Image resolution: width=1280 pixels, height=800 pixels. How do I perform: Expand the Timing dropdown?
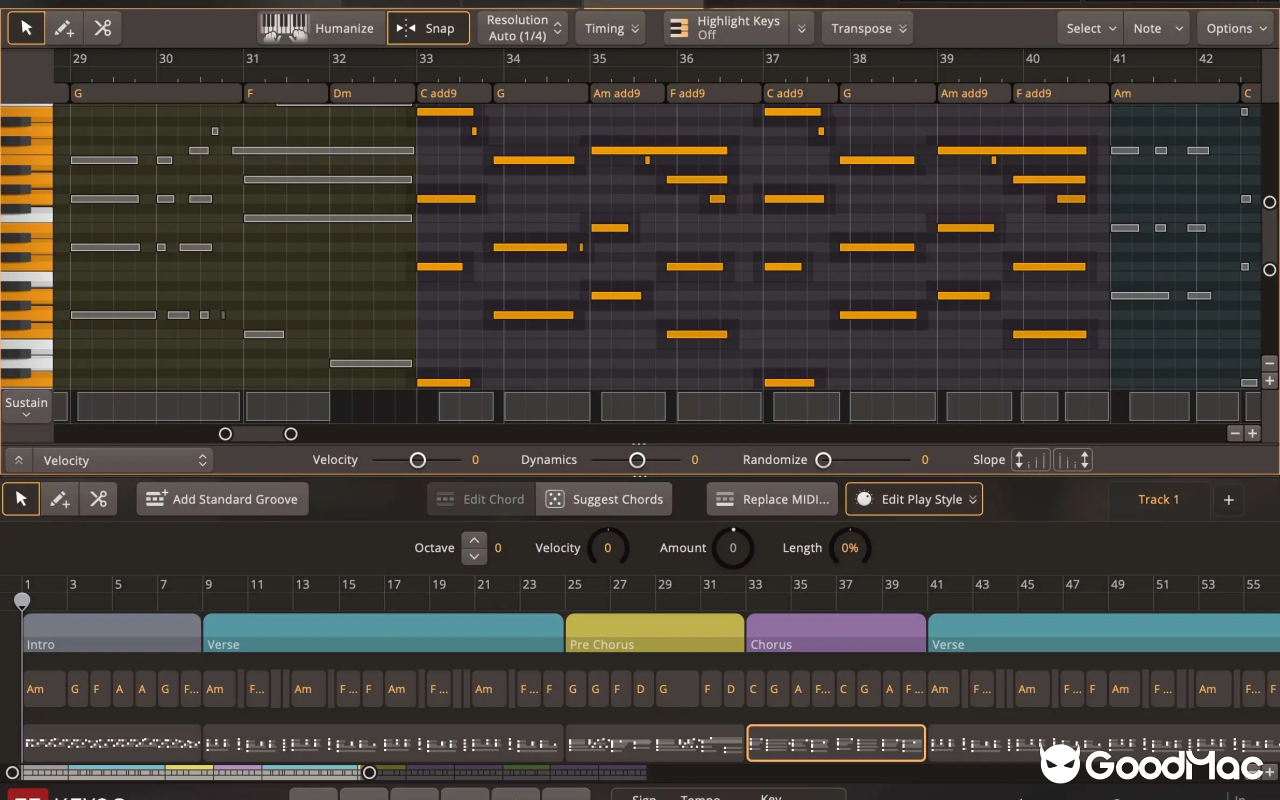(610, 27)
